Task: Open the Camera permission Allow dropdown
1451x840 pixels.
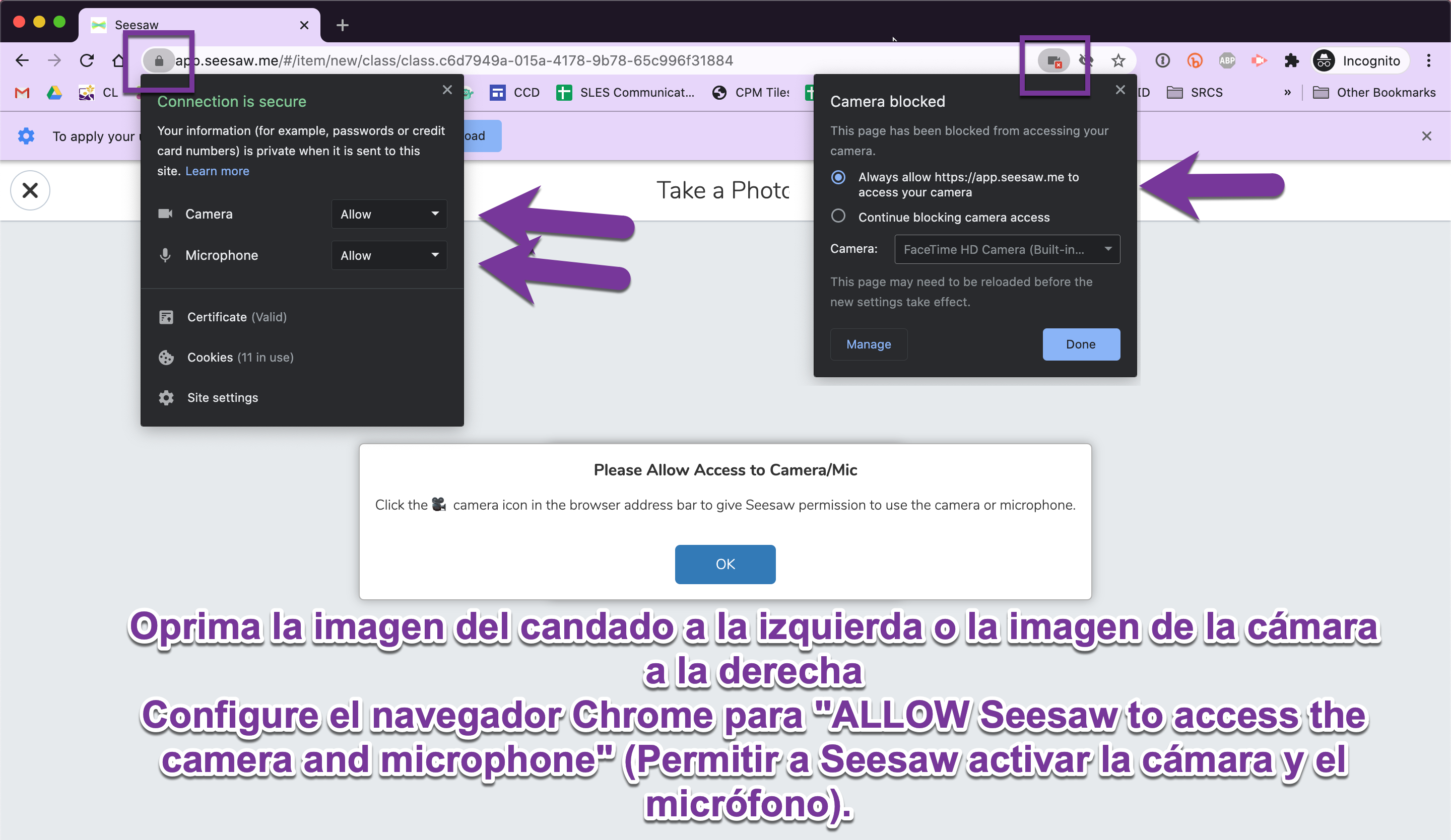Action: (x=389, y=214)
